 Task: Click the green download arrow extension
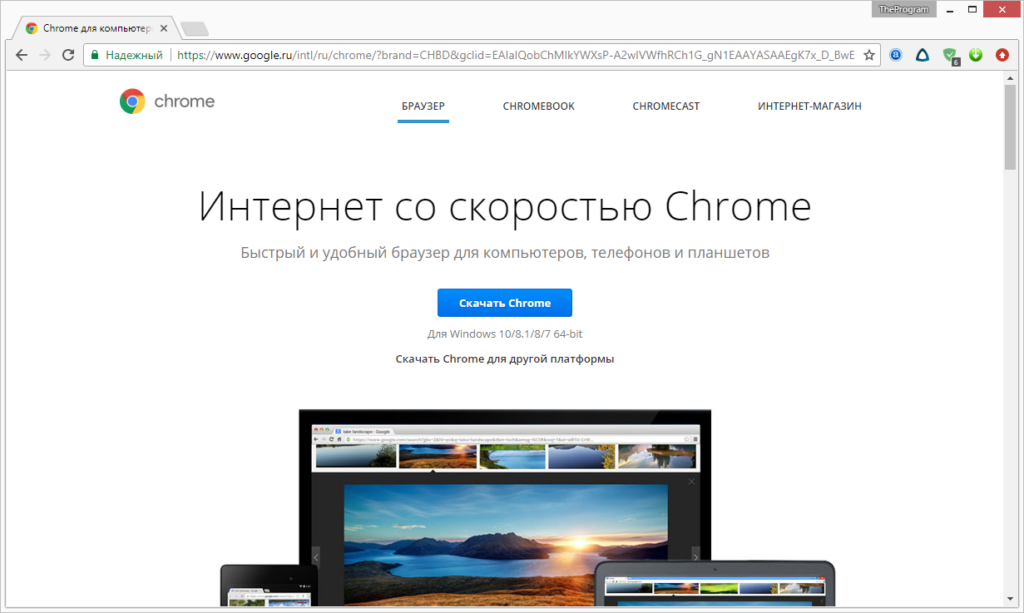976,55
